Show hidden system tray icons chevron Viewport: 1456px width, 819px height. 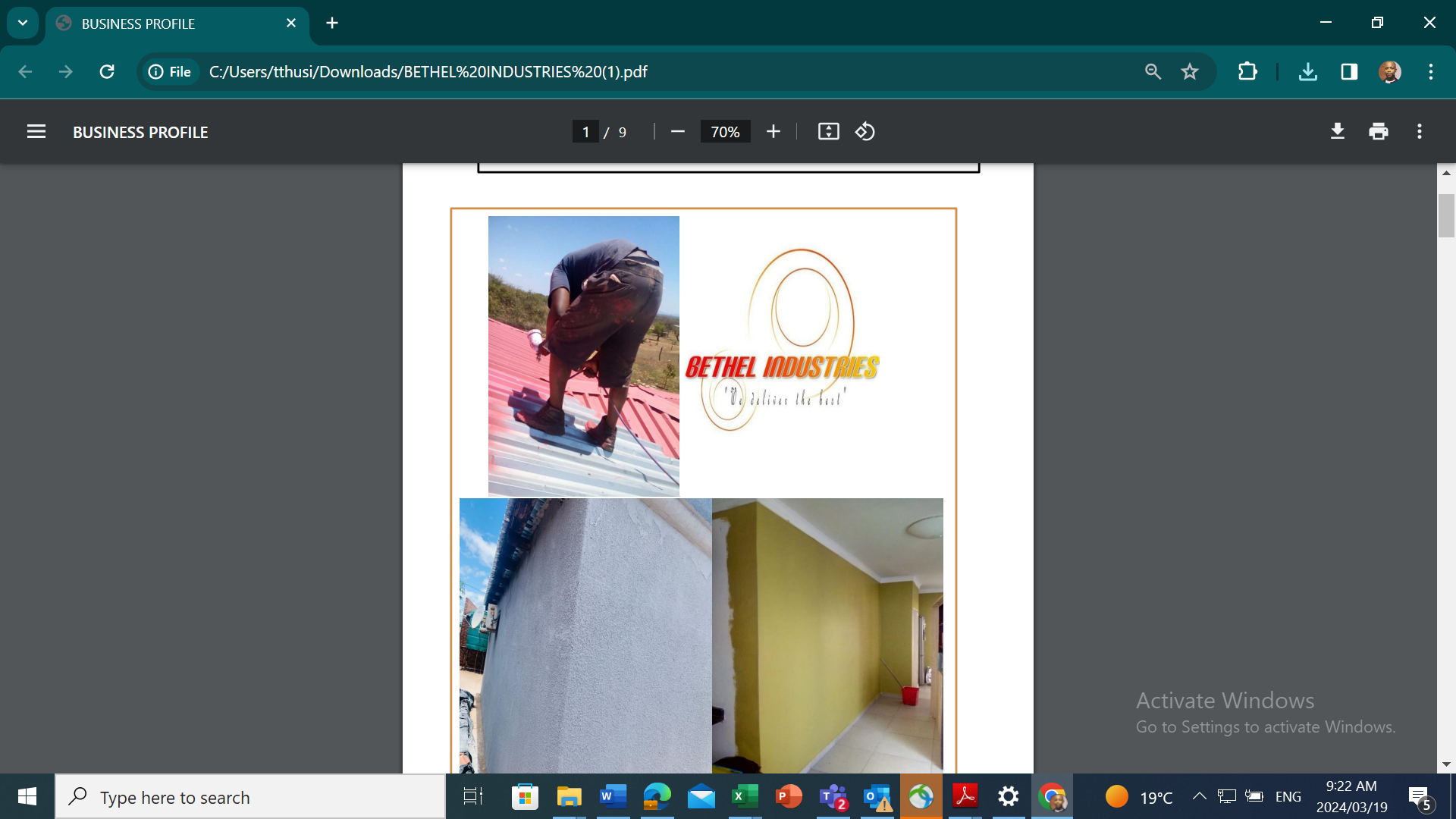point(1199,796)
